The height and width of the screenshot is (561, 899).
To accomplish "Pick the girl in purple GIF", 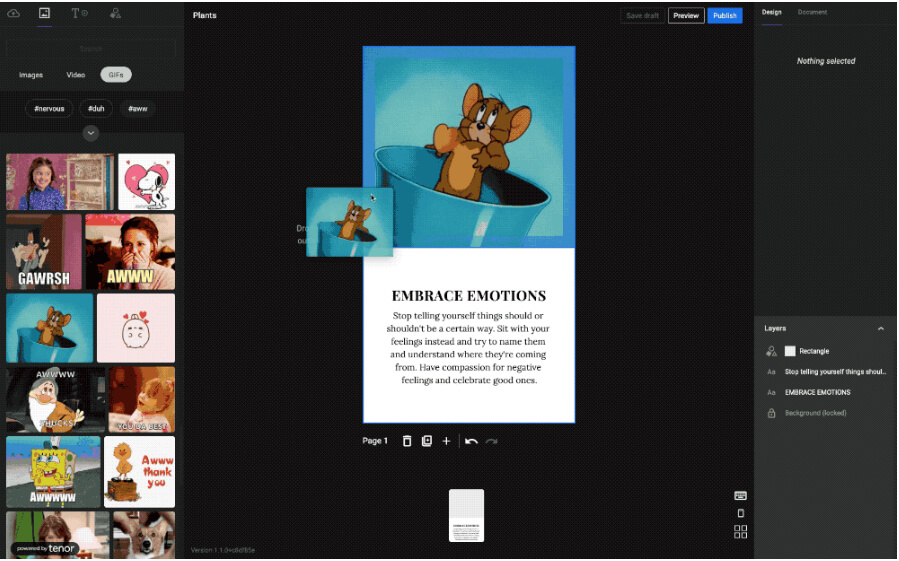I will [x=60, y=182].
